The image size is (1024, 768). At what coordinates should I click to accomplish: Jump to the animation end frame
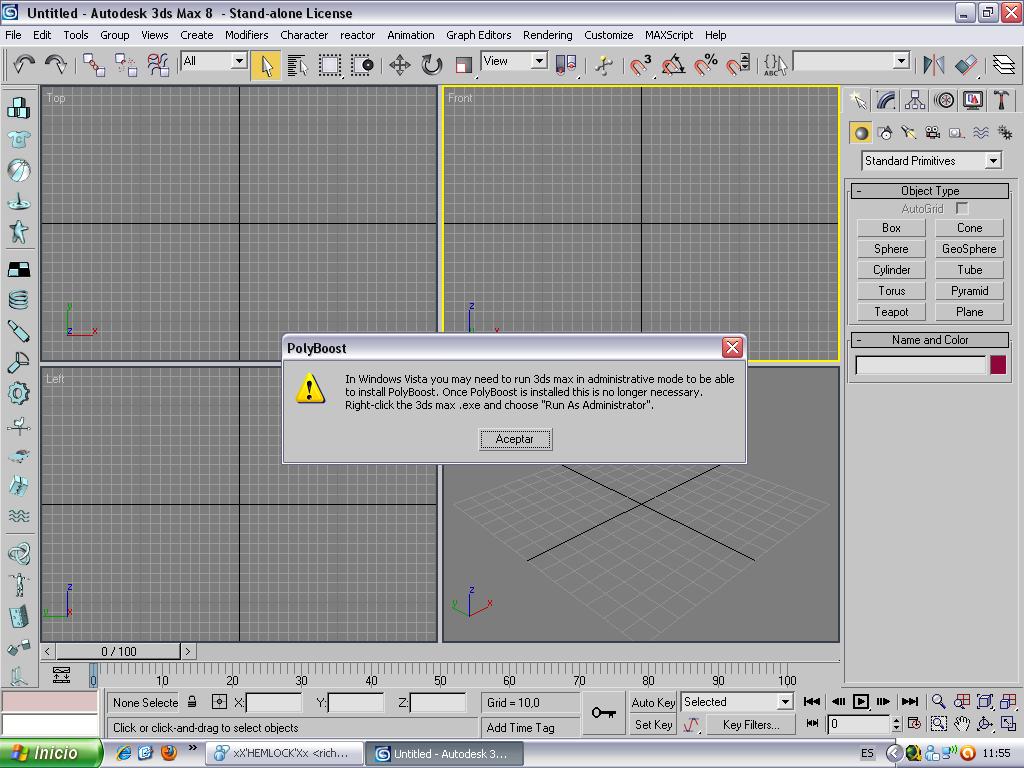[910, 701]
